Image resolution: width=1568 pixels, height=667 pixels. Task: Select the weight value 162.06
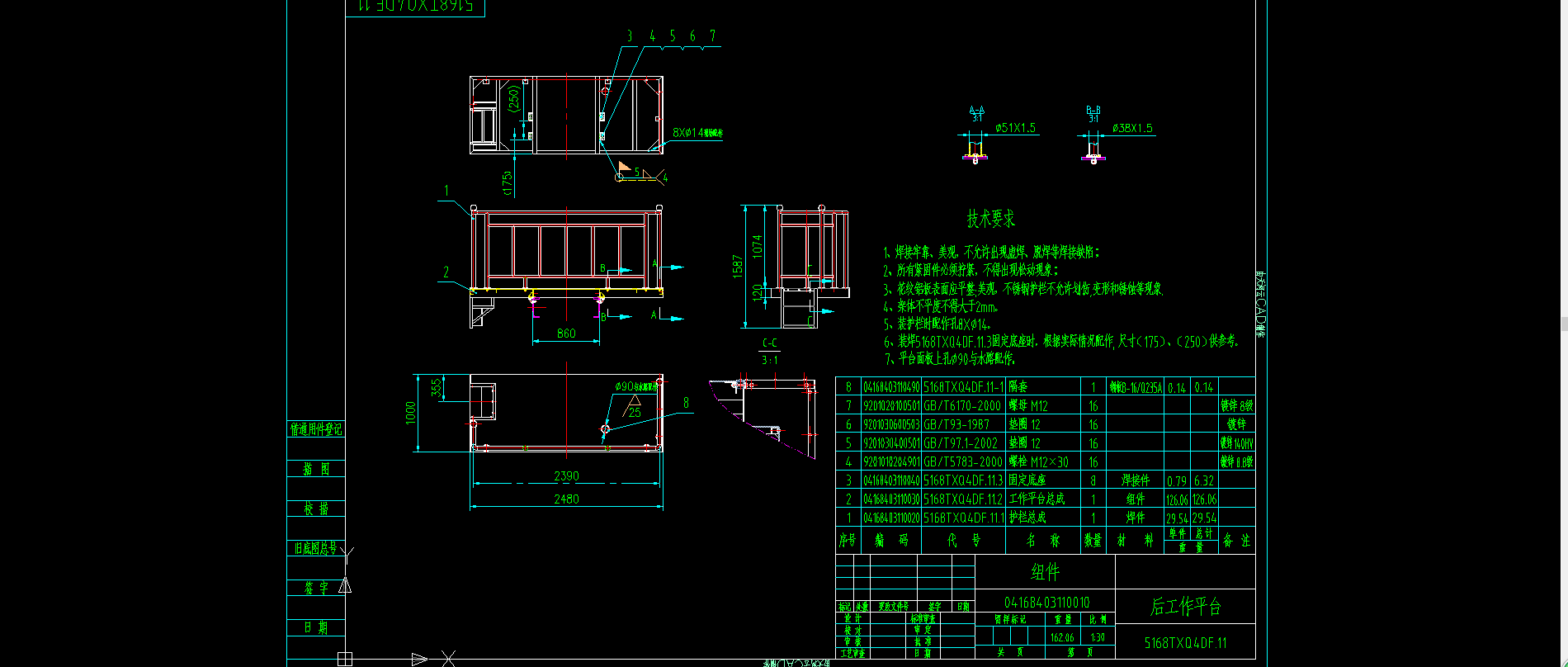1062,637
